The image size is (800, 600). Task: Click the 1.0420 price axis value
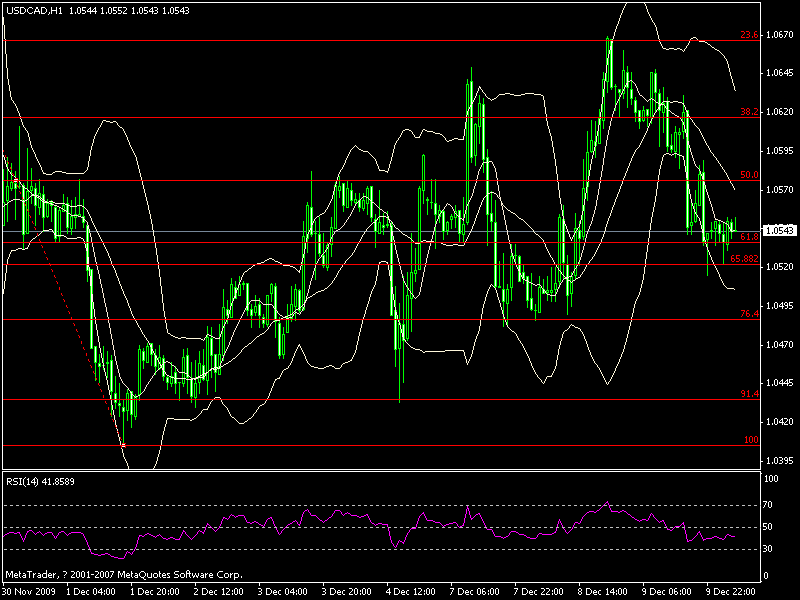[780, 421]
